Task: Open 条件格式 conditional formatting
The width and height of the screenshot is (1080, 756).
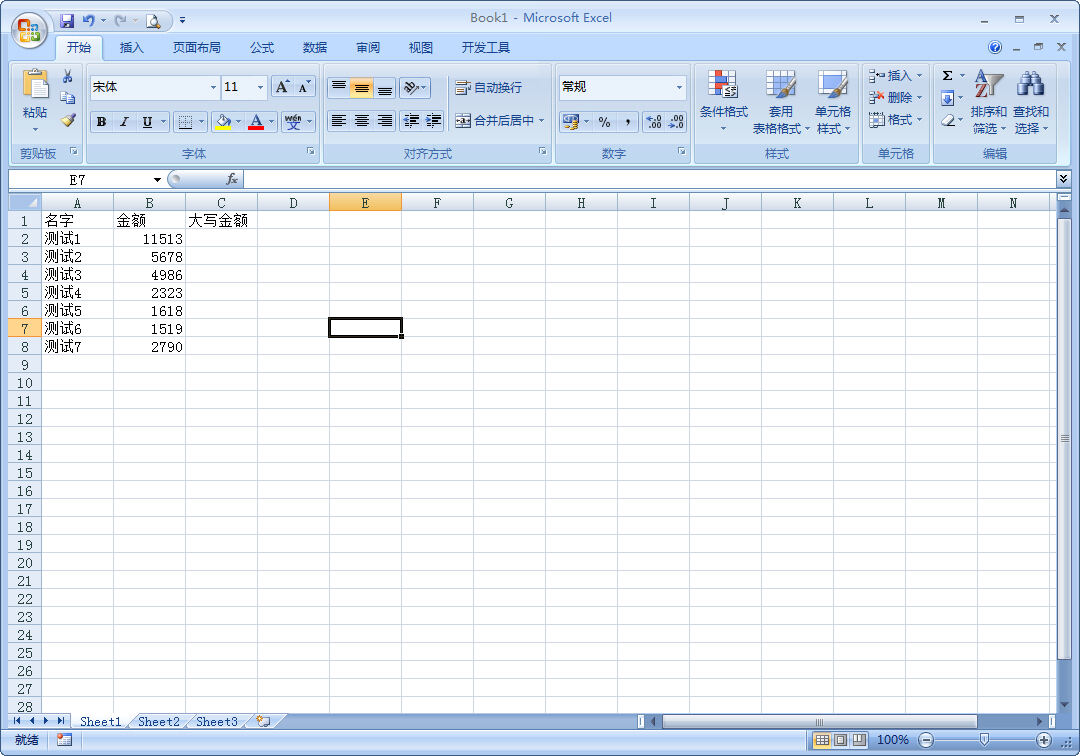Action: point(723,101)
